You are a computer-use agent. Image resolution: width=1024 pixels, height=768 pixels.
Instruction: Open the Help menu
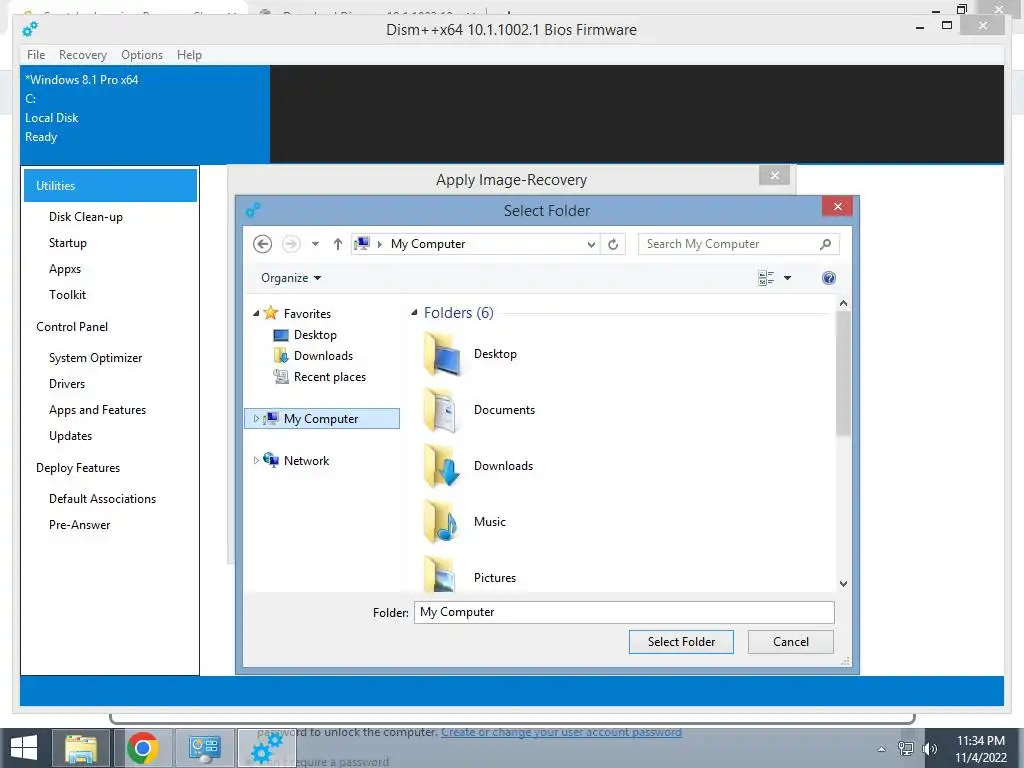pyautogui.click(x=189, y=55)
